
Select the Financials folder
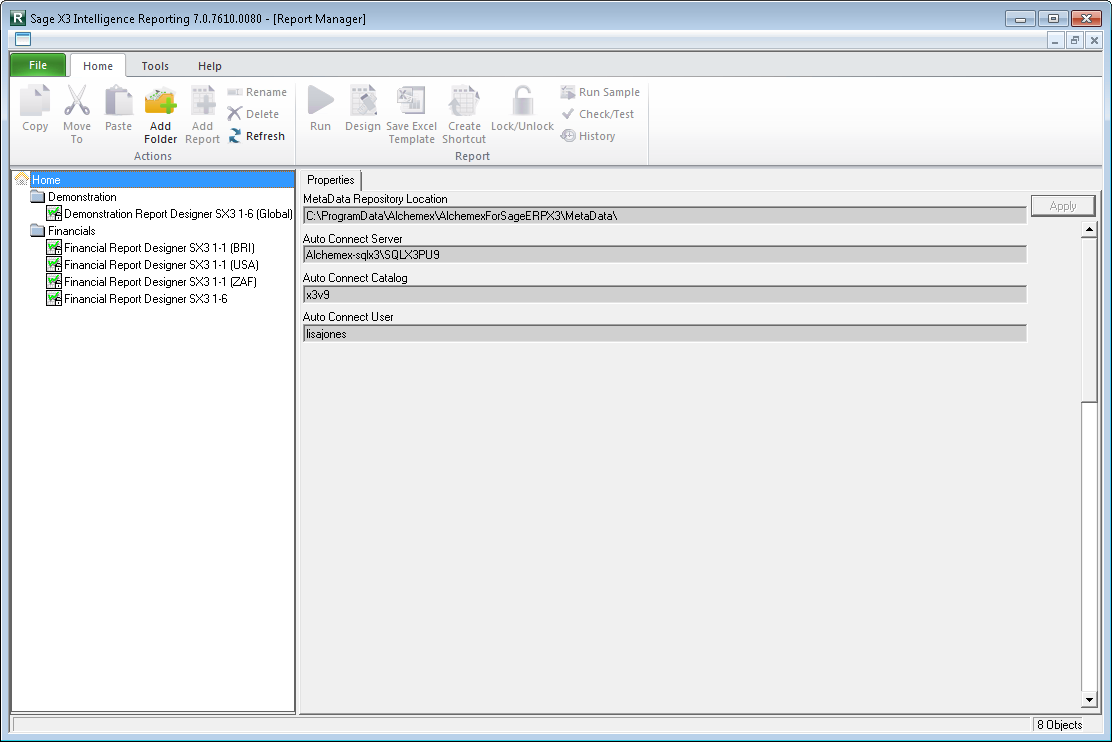point(72,231)
